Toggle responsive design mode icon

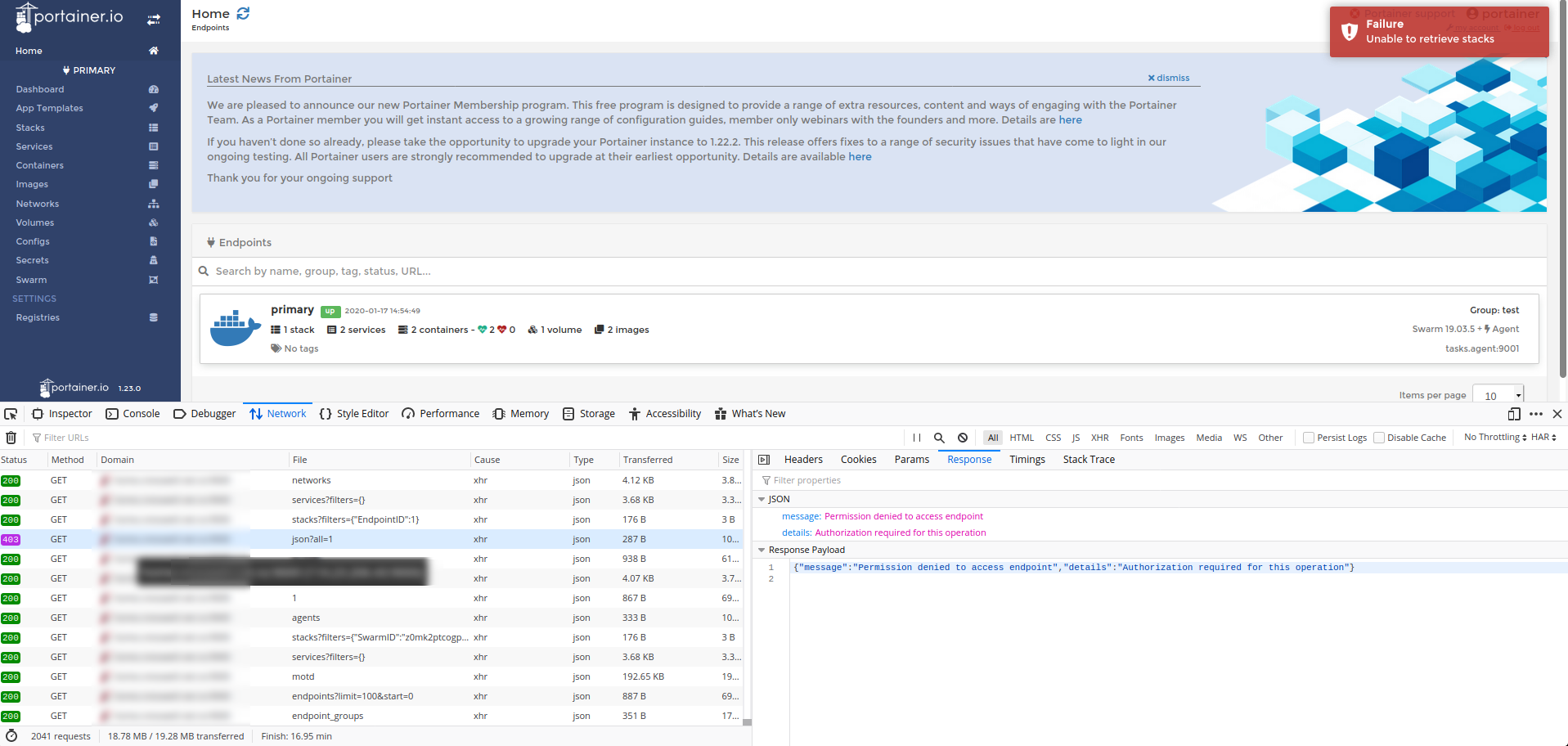click(x=1512, y=414)
